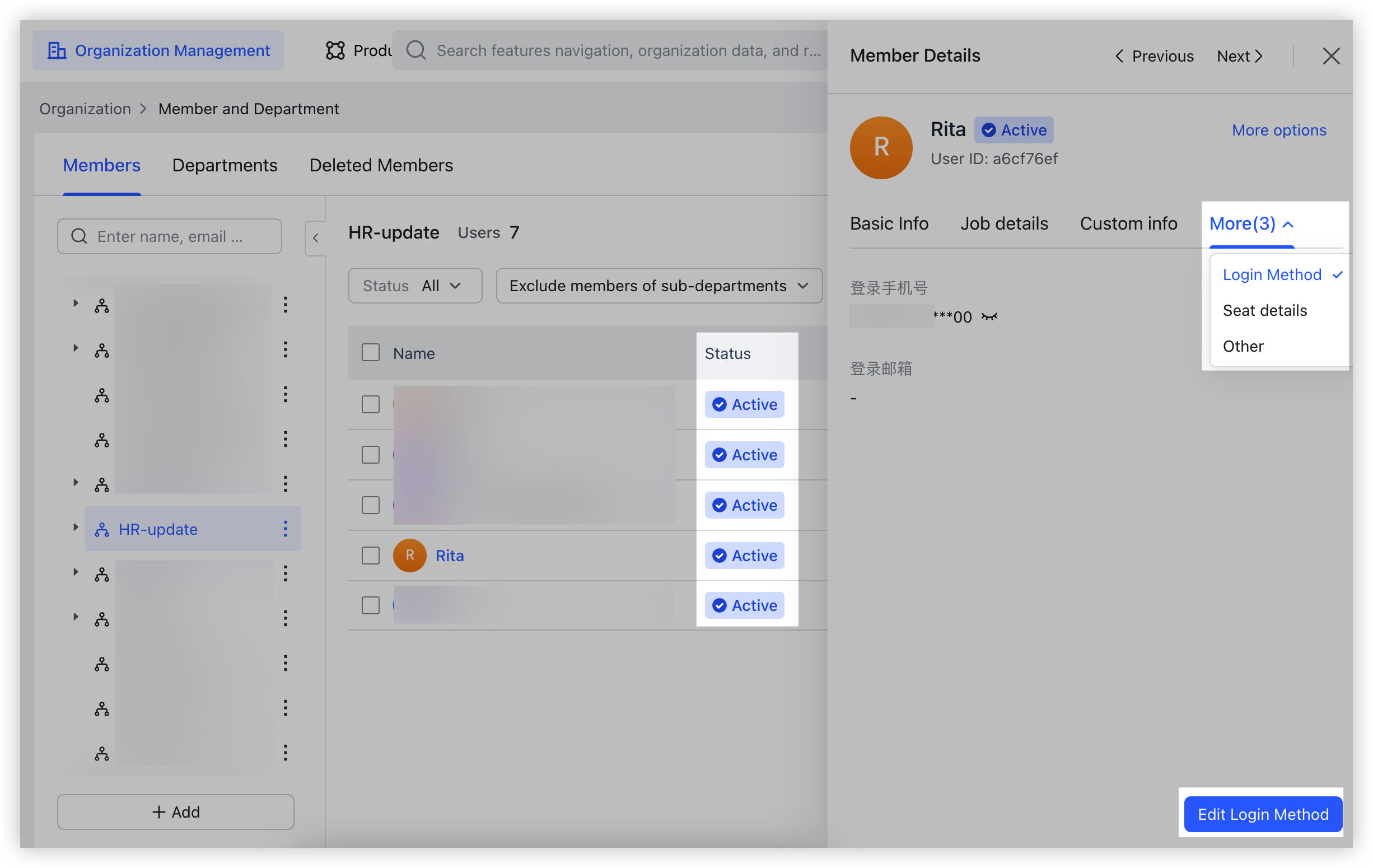Check the checkbox in Rita's row
This screenshot has height=868, width=1373.
371,555
